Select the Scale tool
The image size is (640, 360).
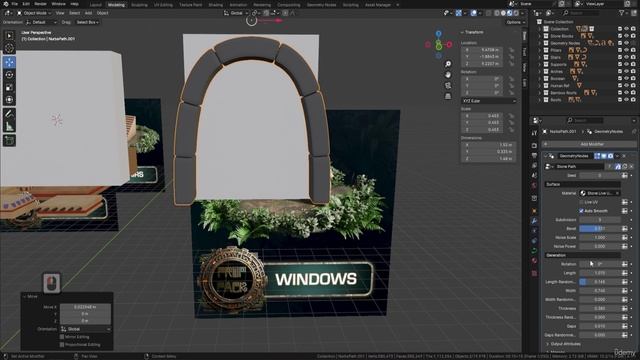[x=9, y=87]
